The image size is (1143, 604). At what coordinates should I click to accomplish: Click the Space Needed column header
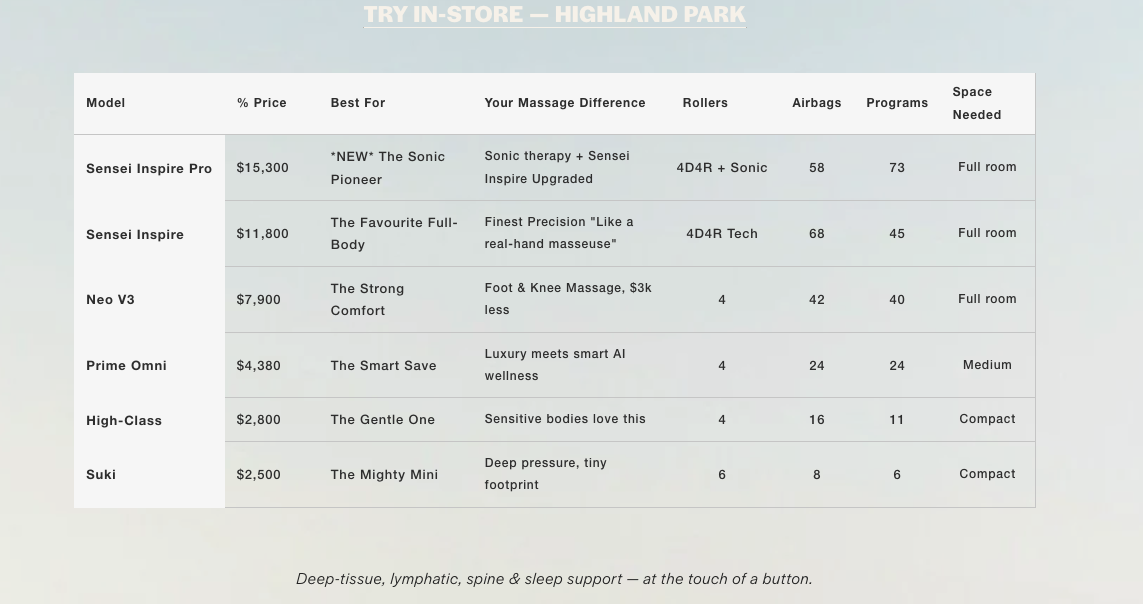point(977,103)
